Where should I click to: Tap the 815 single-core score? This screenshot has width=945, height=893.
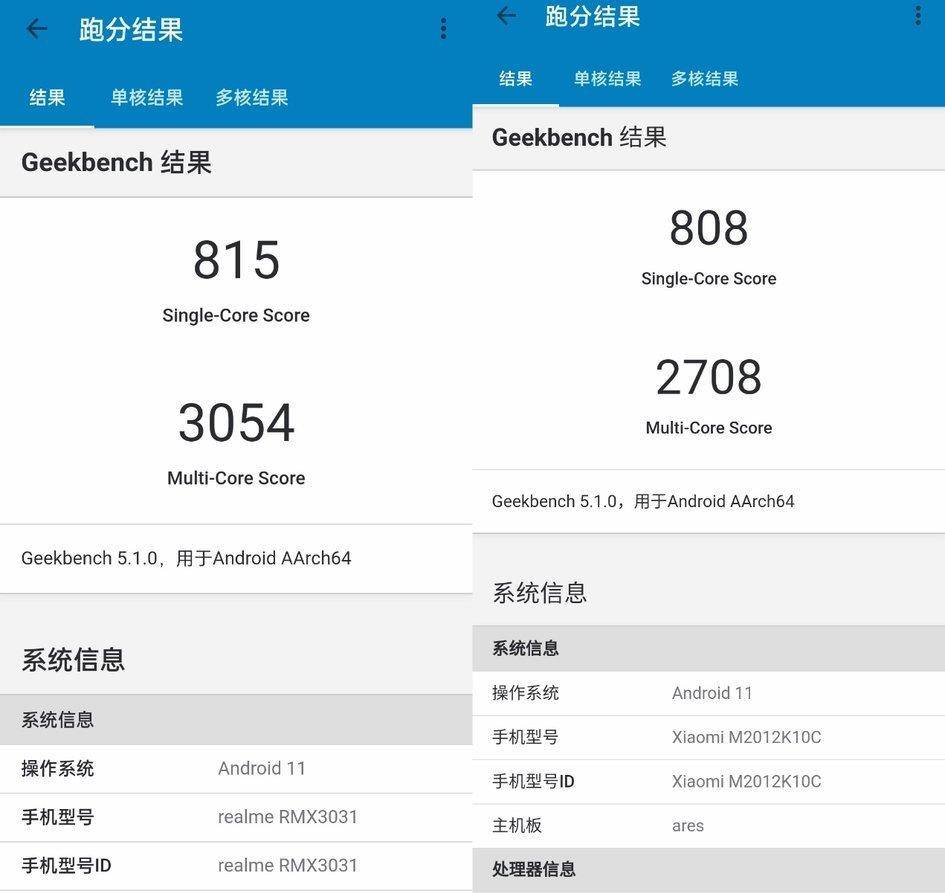coord(236,260)
